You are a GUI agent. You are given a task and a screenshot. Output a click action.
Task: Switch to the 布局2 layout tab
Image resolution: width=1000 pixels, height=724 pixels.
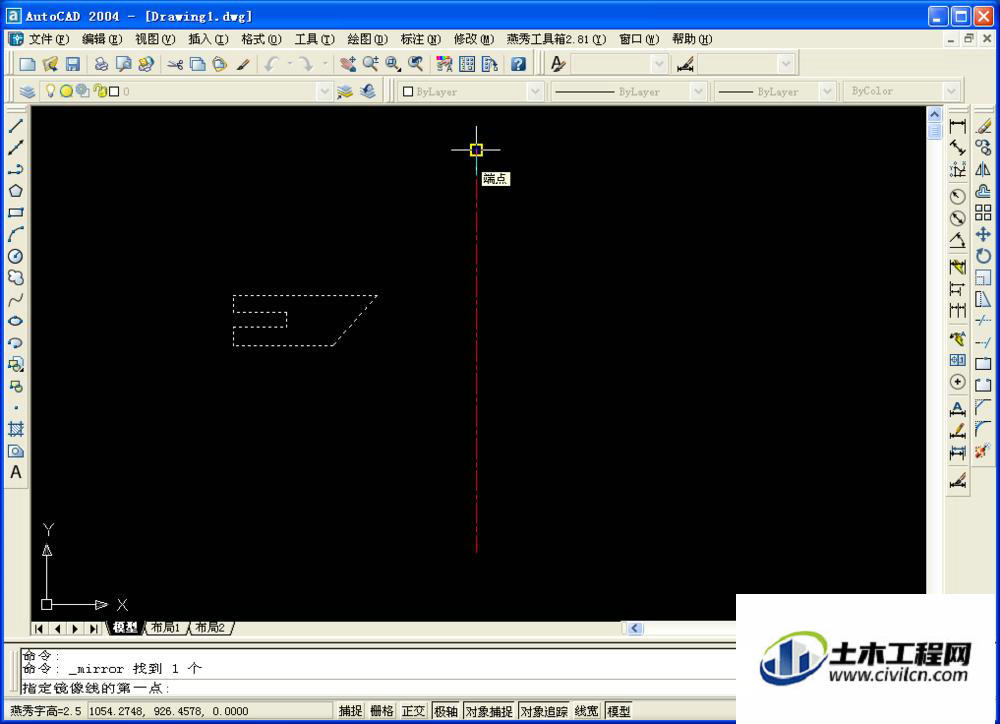(210, 628)
